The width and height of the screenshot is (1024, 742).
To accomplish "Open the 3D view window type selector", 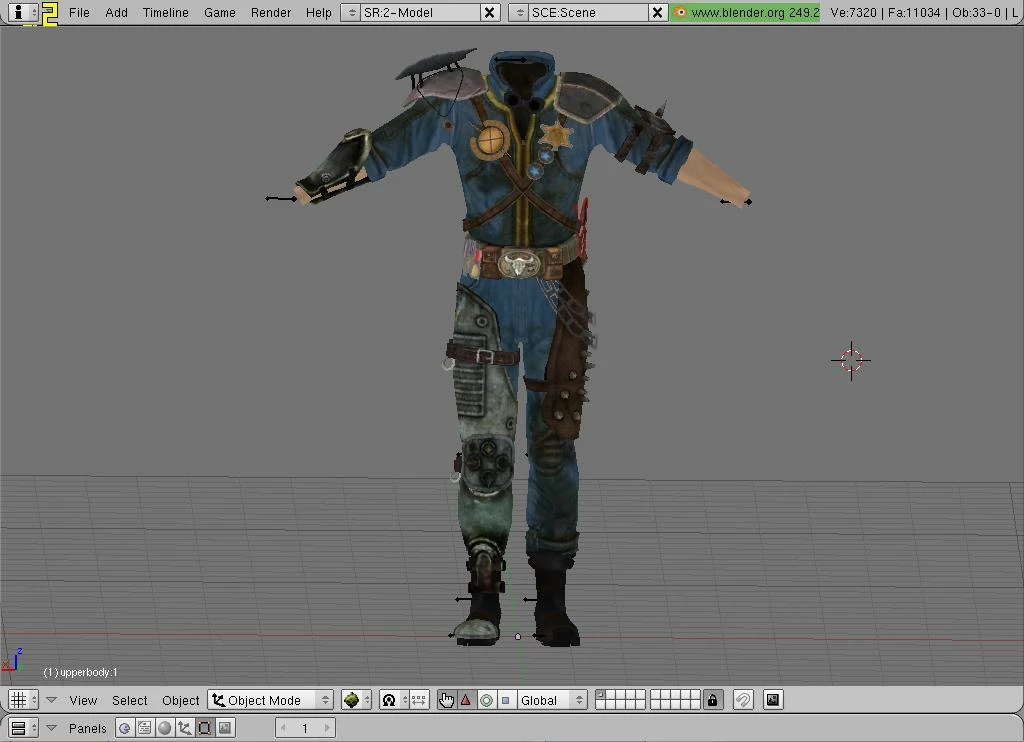I will (x=24, y=700).
